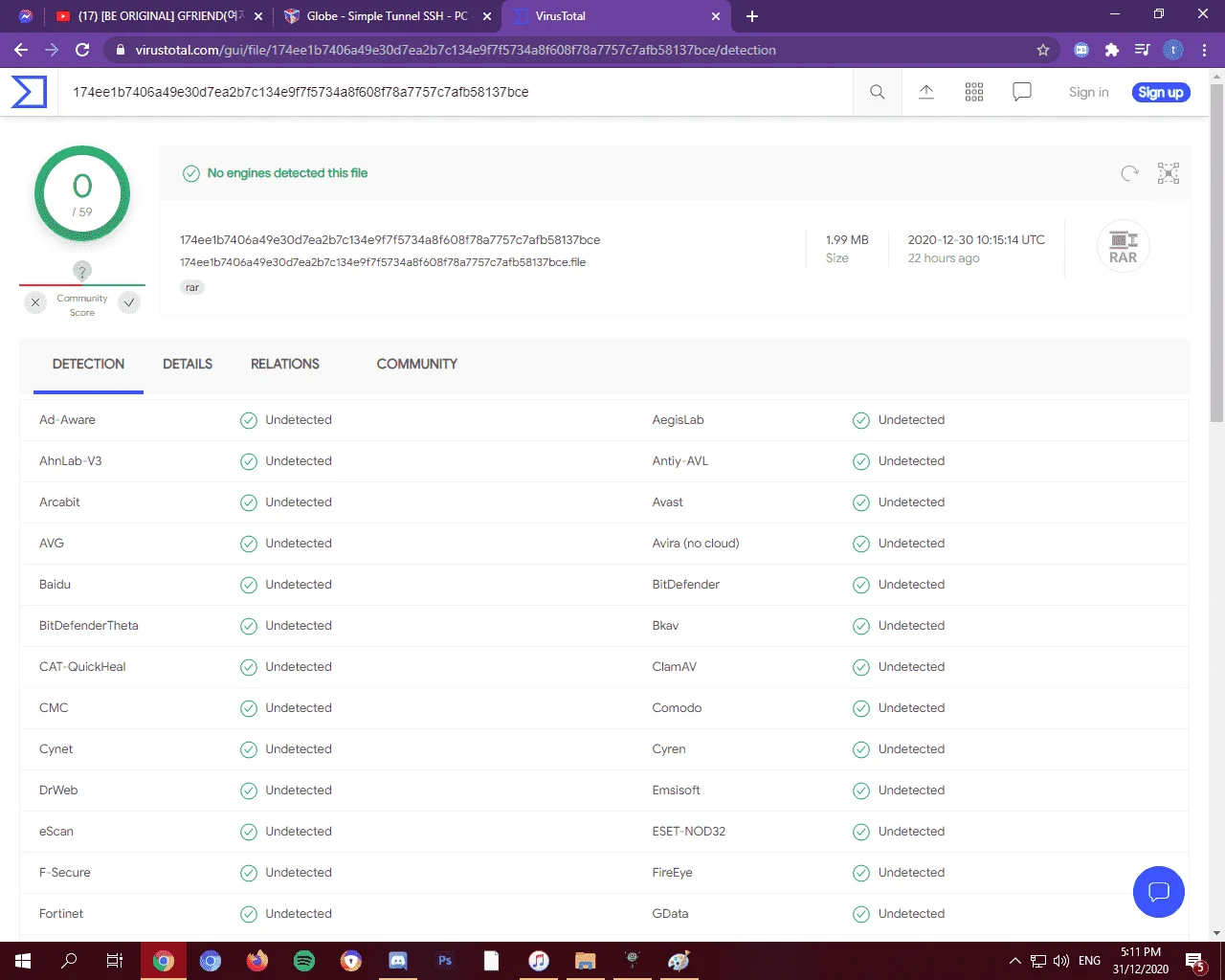Switch to the DETAILS tab
The image size is (1225, 980).
coord(188,364)
